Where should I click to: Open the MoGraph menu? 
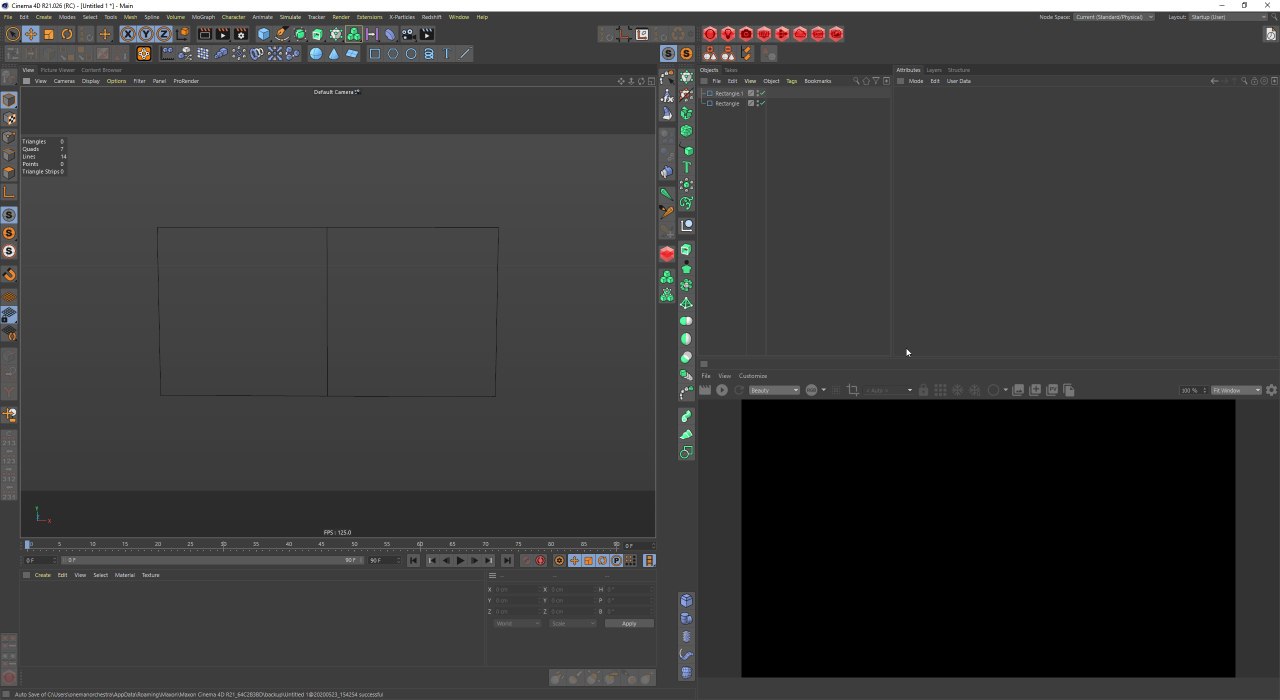coord(203,17)
